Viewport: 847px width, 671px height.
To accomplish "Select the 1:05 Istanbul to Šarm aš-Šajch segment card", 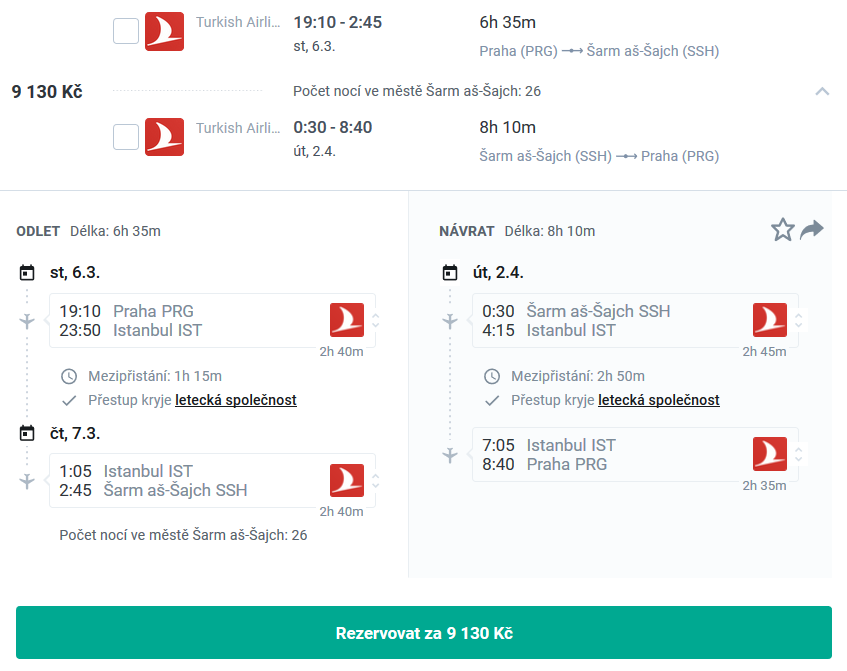I will pos(212,480).
